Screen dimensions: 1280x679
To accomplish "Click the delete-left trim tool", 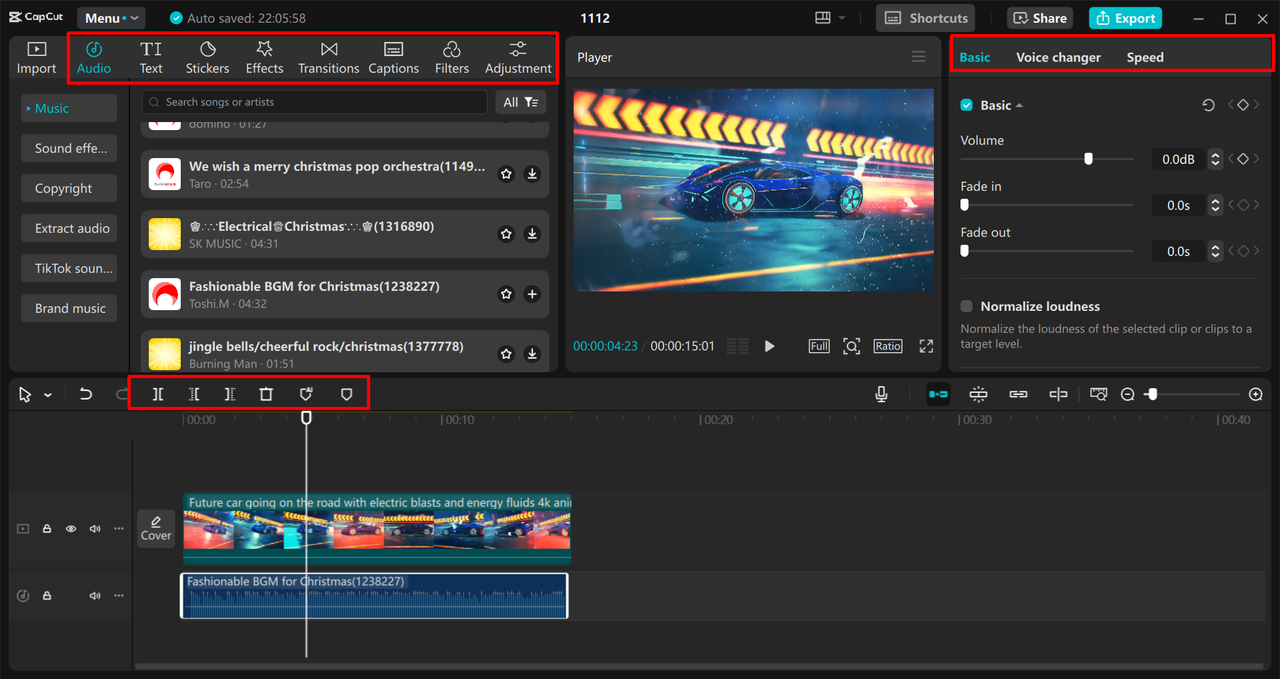I will click(x=194, y=394).
